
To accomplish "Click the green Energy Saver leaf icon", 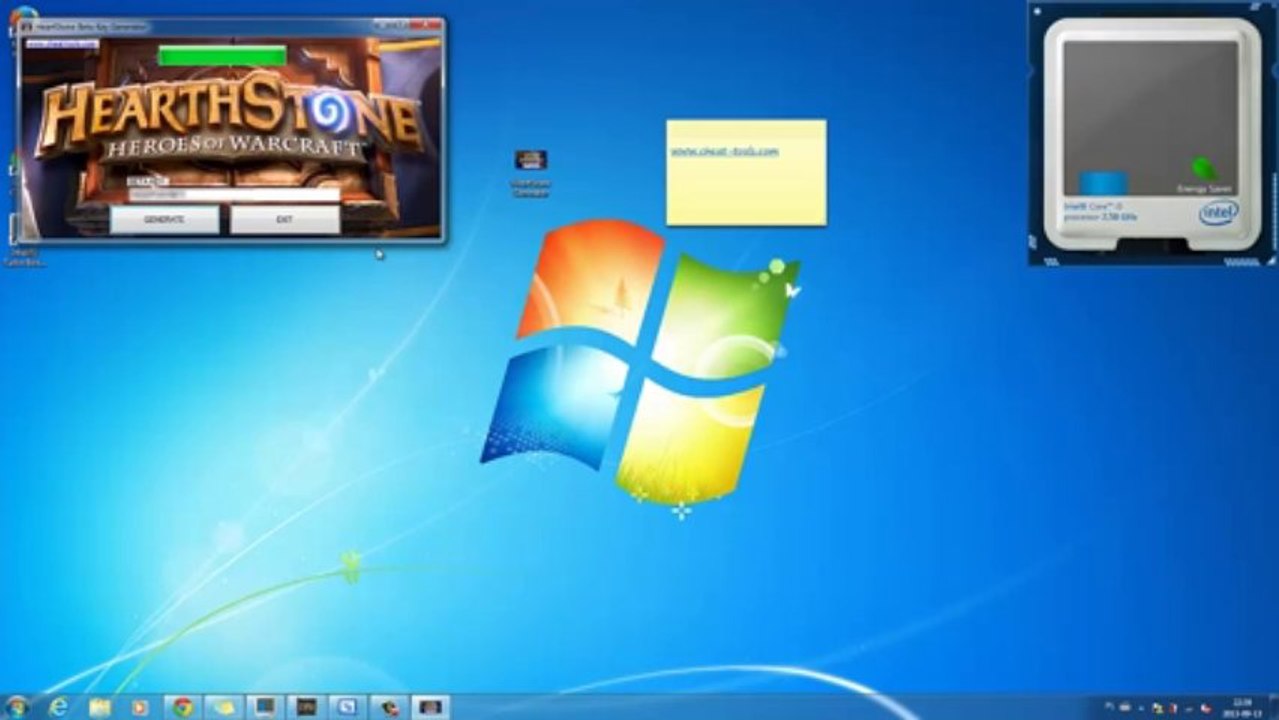I will coord(1205,168).
